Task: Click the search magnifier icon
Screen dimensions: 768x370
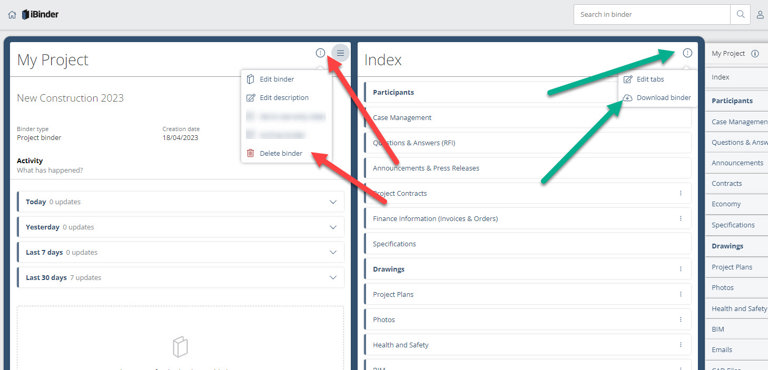Action: coord(740,15)
